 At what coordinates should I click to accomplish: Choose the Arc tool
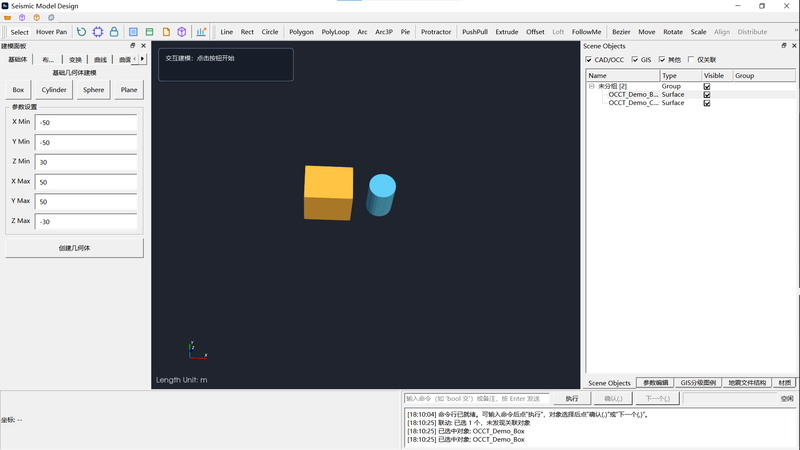tap(362, 32)
